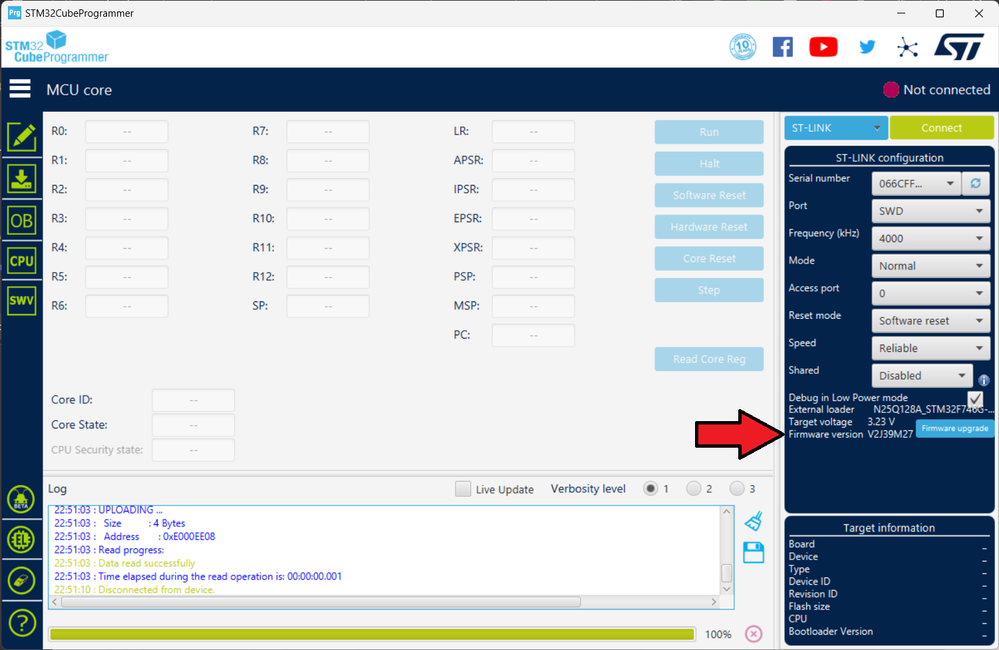Click 'Data read successfully' log line
This screenshot has height=650, width=999.
point(124,563)
